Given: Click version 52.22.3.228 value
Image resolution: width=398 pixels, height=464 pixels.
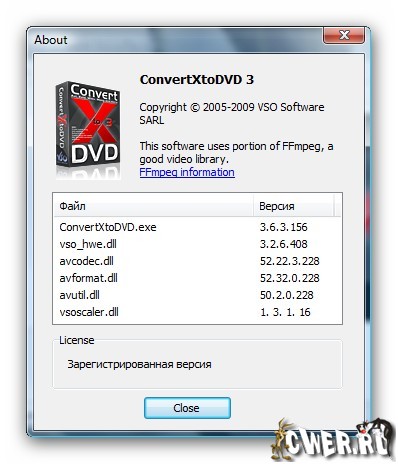Looking at the screenshot, I should 290,261.
